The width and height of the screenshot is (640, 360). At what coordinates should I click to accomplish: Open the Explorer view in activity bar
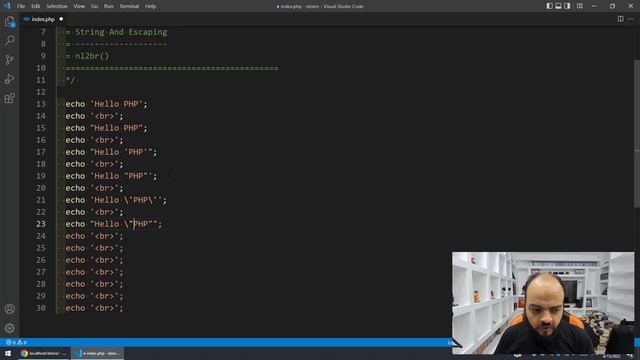(9, 21)
